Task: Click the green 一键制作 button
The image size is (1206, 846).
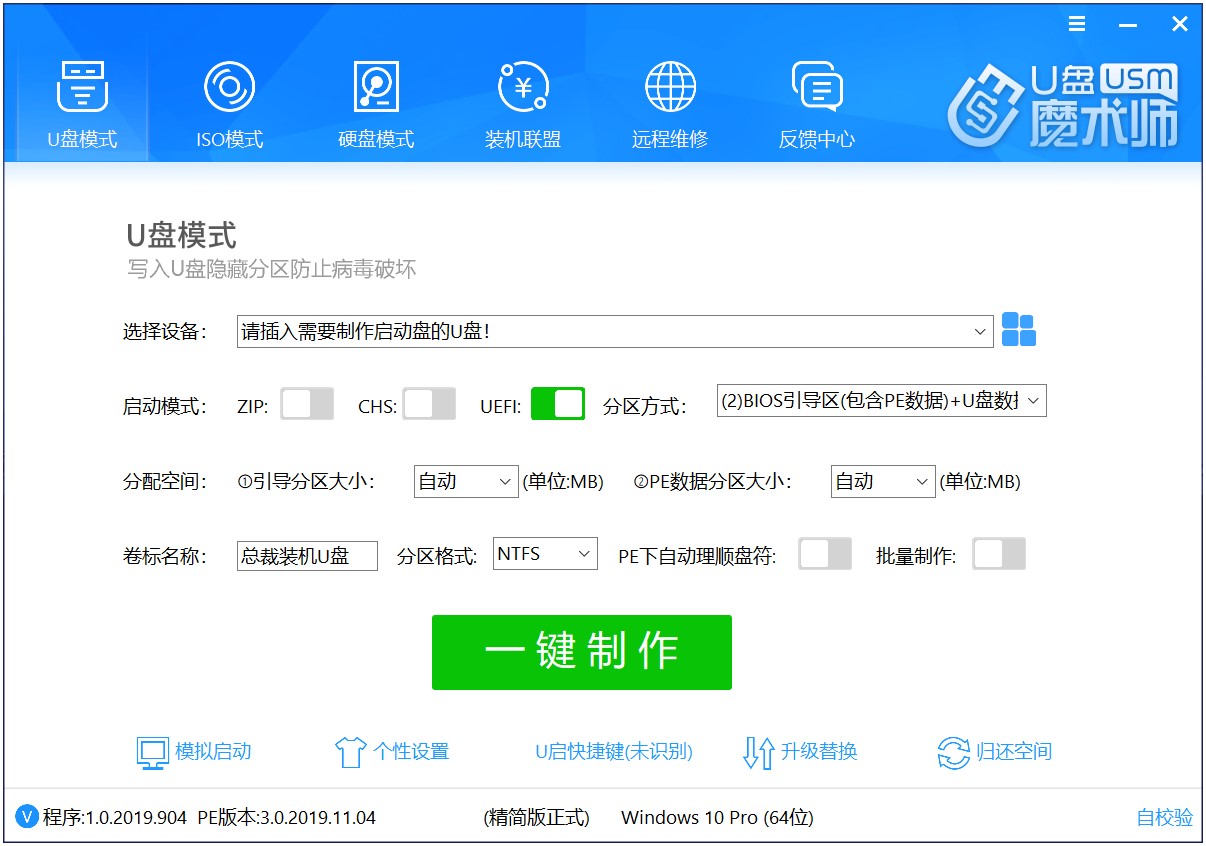Action: (x=581, y=652)
